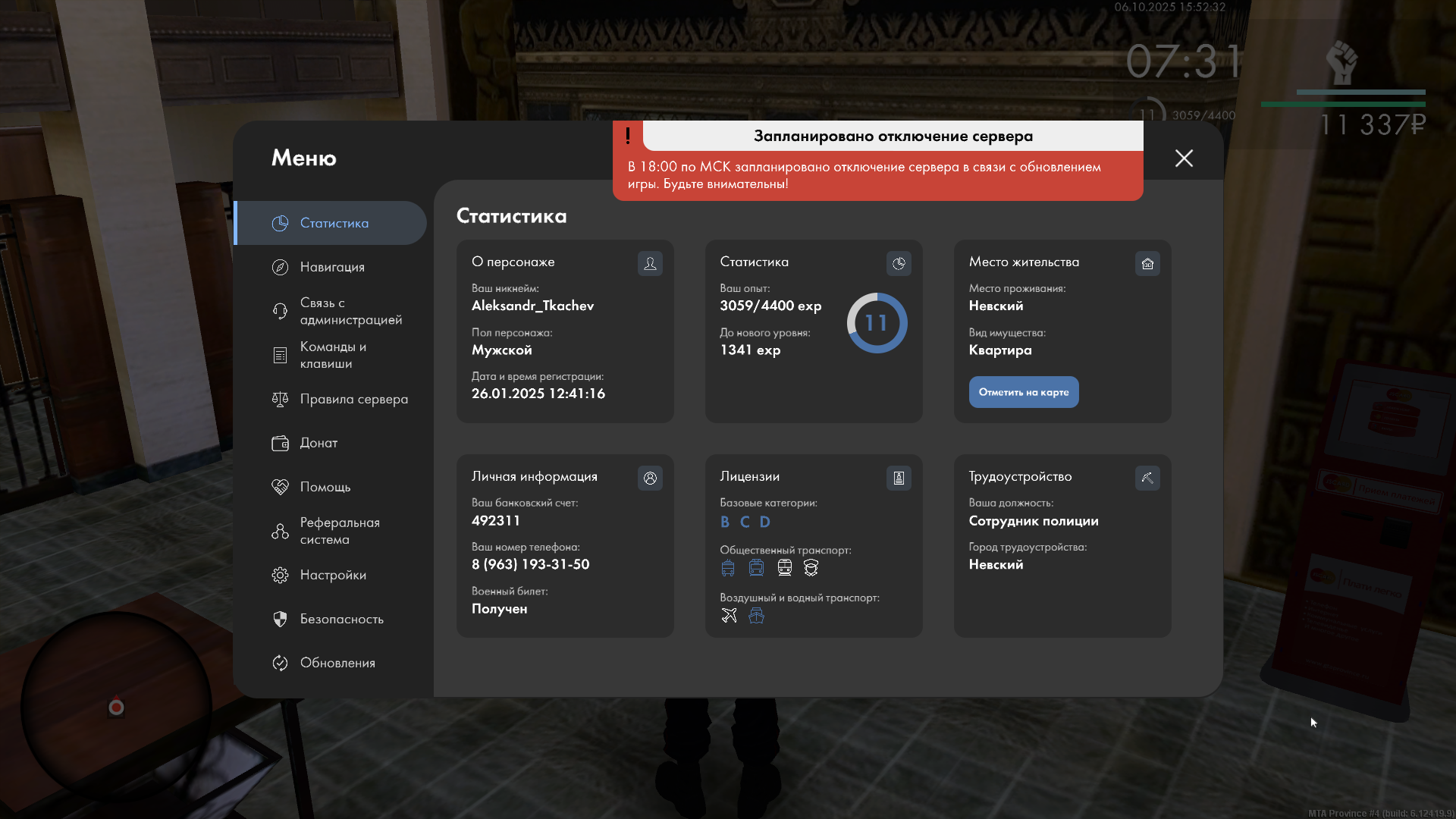Open the Навигация menu section

[x=332, y=267]
